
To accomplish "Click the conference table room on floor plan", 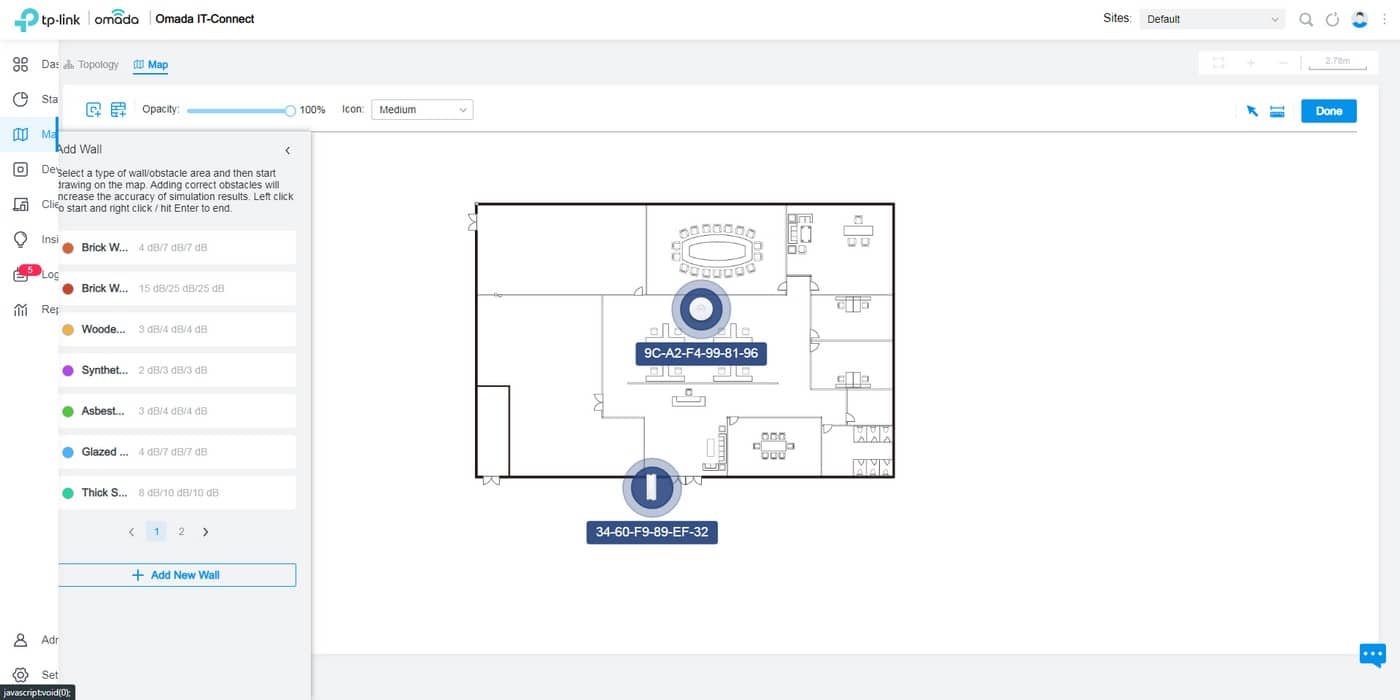I will click(x=716, y=248).
